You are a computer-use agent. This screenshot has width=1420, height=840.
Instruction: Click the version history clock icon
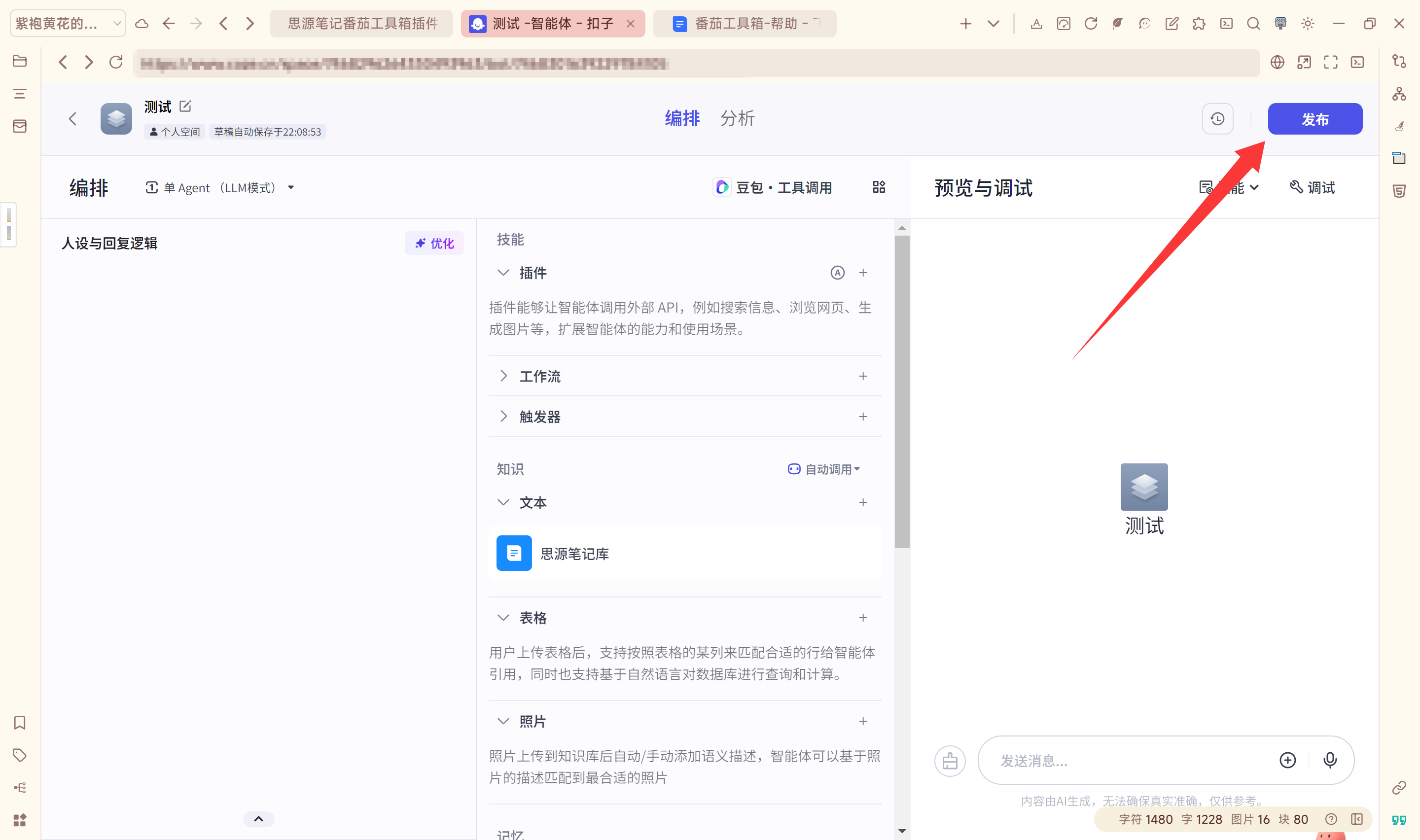[1217, 119]
